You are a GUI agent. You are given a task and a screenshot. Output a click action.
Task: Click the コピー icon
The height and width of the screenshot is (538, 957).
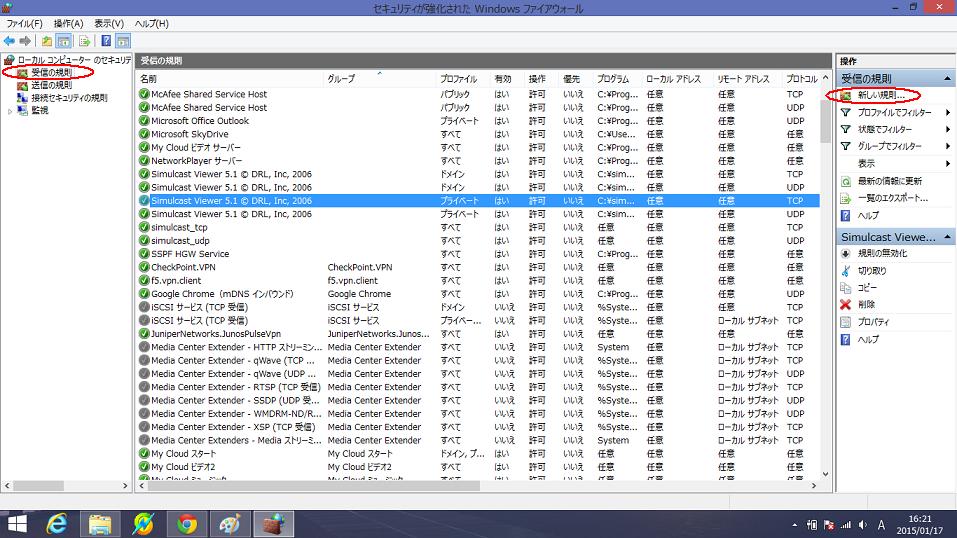coord(846,288)
